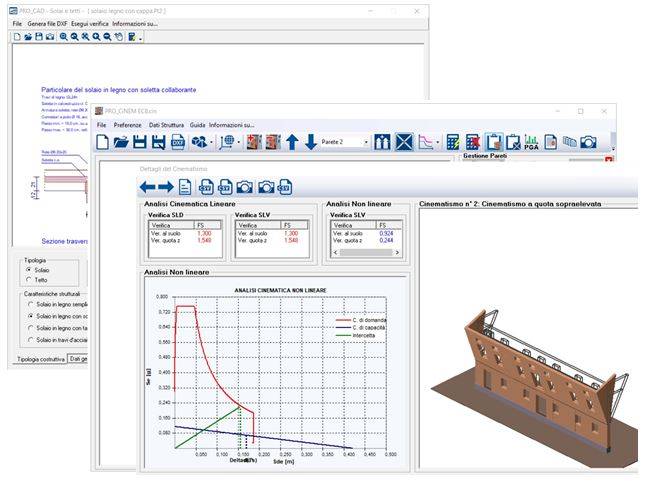Screen dimensions: 660x481
Task: Open File menu in PRO_CINEM window
Action: (x=101, y=125)
